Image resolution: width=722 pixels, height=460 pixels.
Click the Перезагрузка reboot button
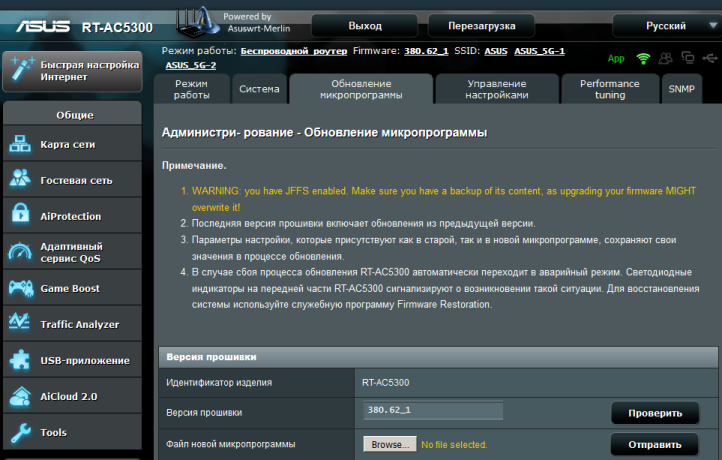pyautogui.click(x=482, y=26)
